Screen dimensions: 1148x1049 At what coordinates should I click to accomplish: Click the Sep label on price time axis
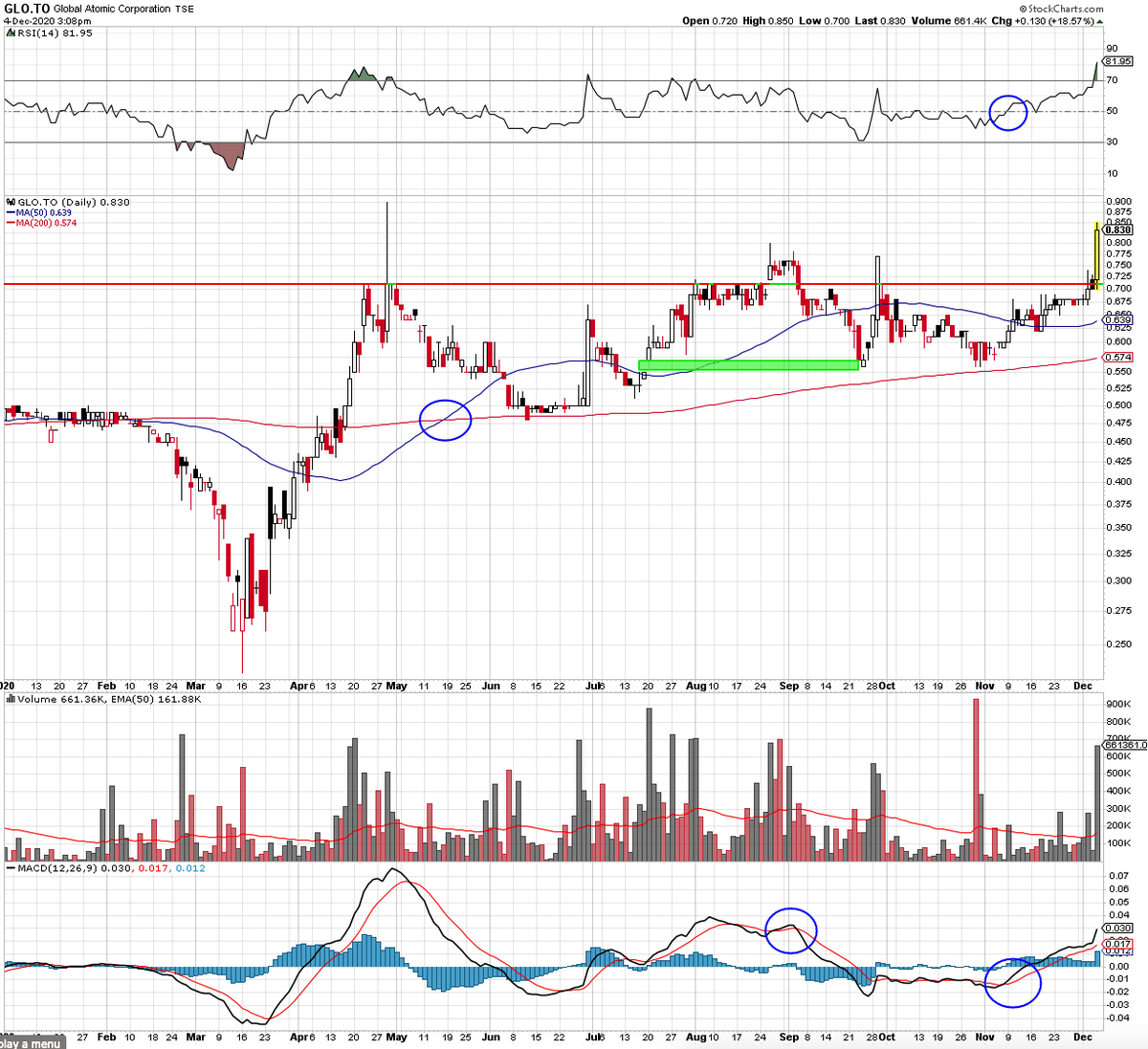pyautogui.click(x=789, y=686)
